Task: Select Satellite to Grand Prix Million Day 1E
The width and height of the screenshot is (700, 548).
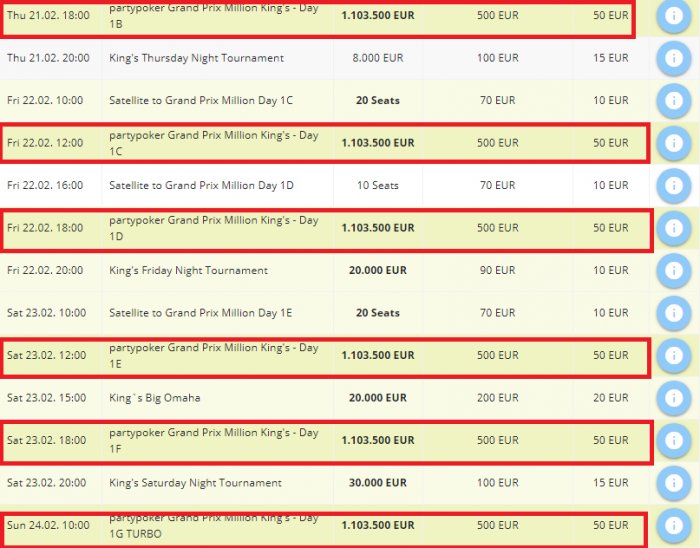Action: coord(200,313)
